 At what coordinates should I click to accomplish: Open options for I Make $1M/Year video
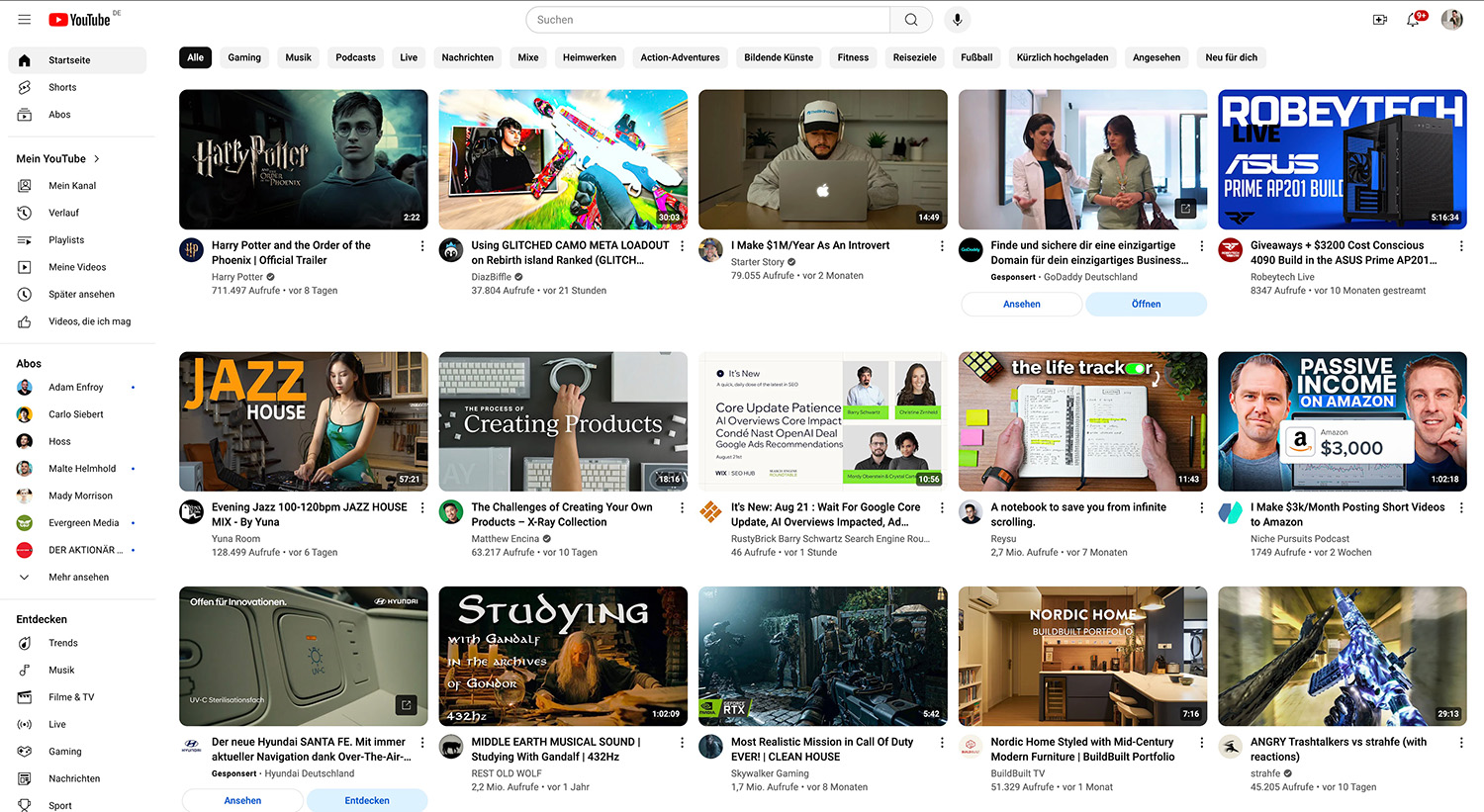point(942,246)
